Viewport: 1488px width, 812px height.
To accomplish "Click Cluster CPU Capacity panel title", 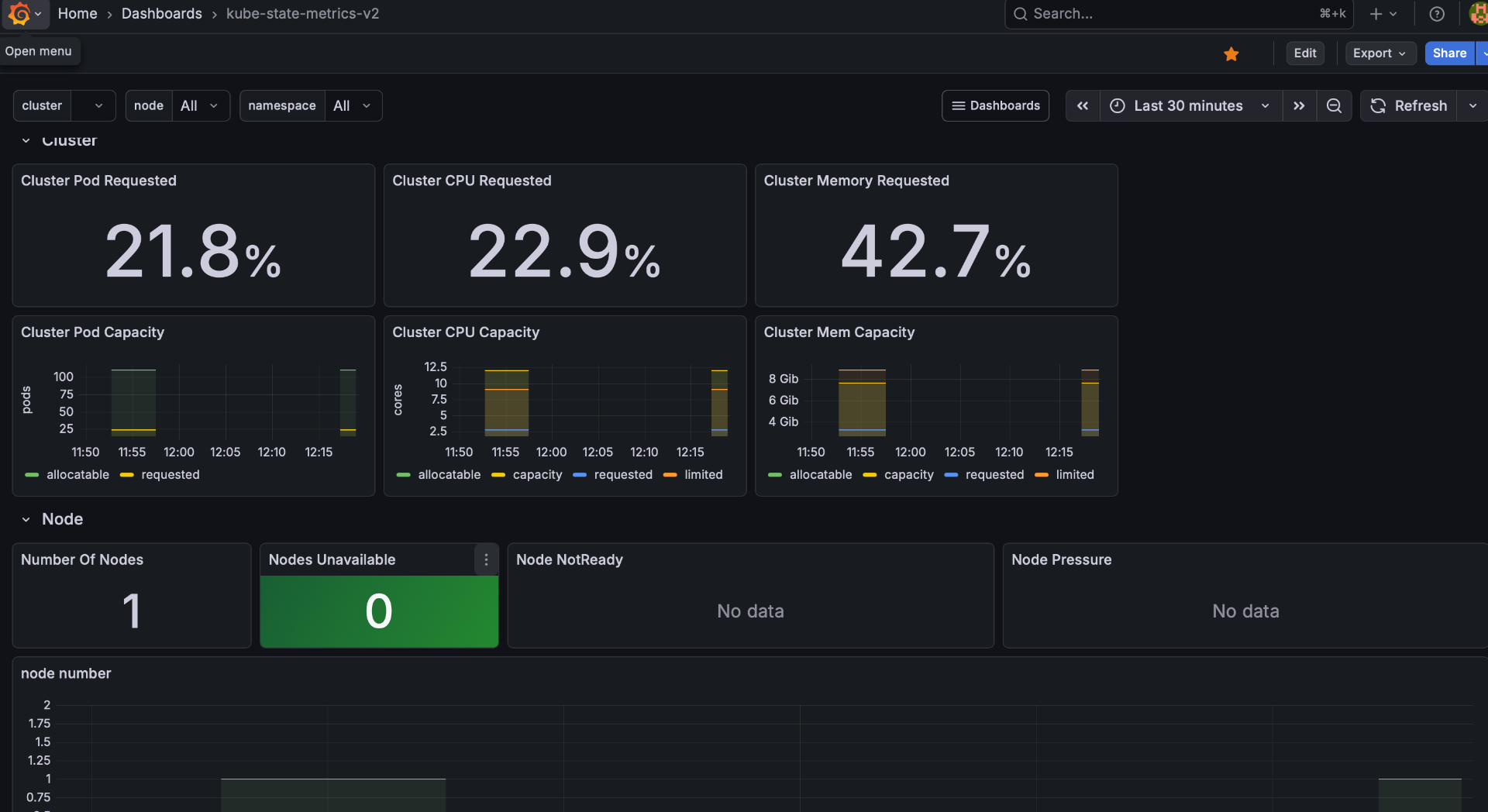I will (466, 332).
